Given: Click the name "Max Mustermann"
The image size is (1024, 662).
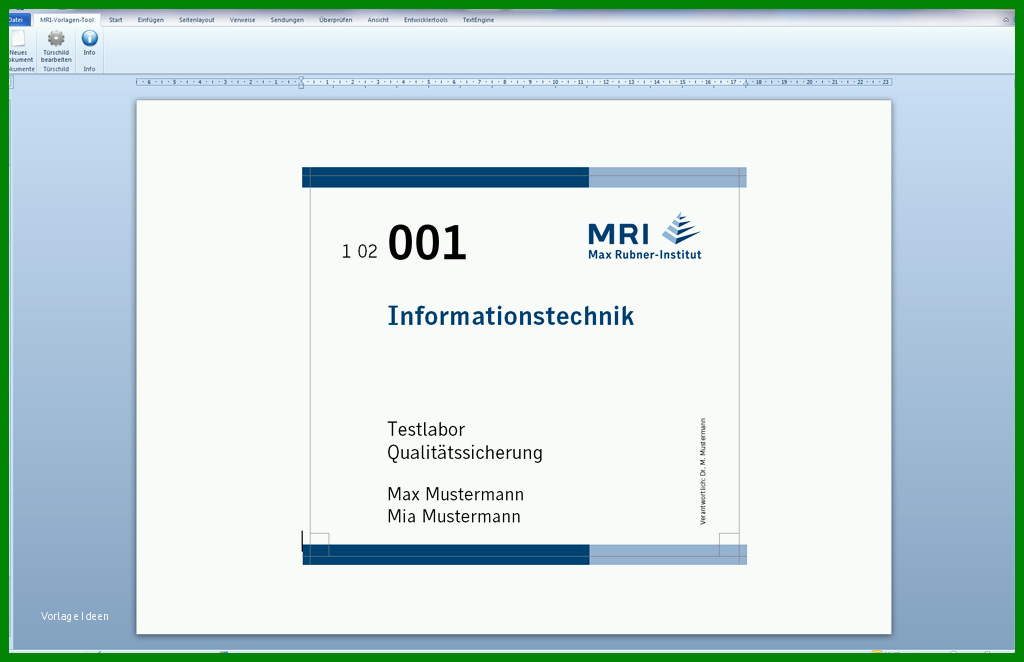Looking at the screenshot, I should tap(455, 494).
